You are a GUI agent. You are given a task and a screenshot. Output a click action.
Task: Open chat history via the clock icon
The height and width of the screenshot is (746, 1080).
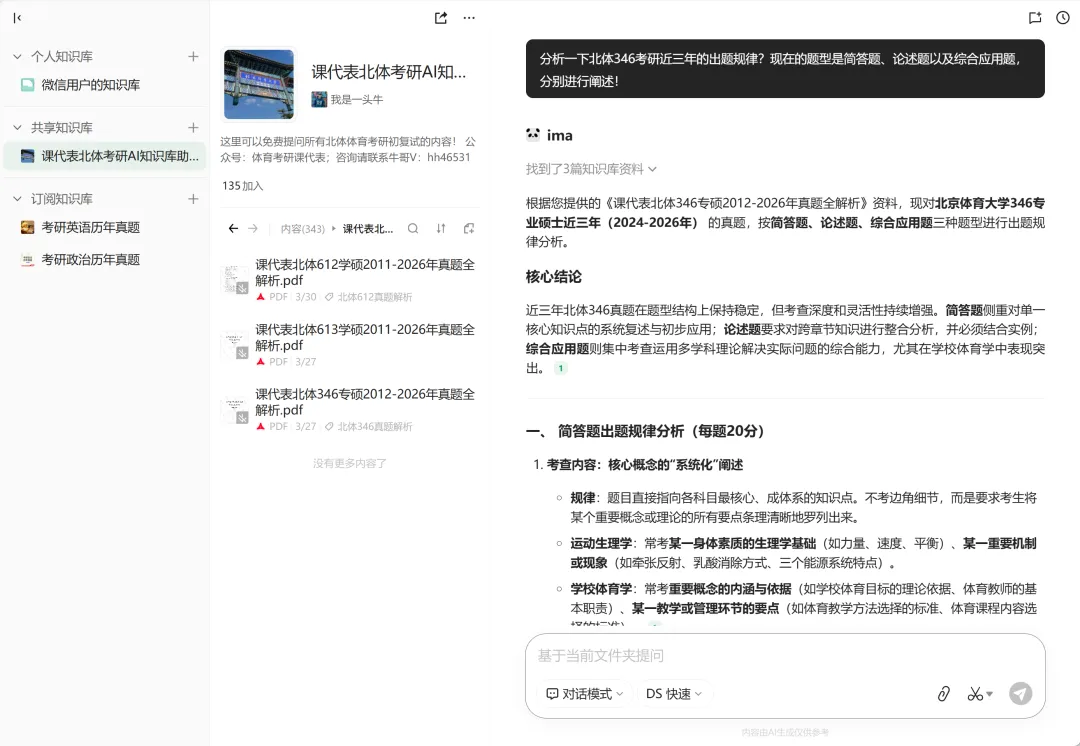[1062, 17]
